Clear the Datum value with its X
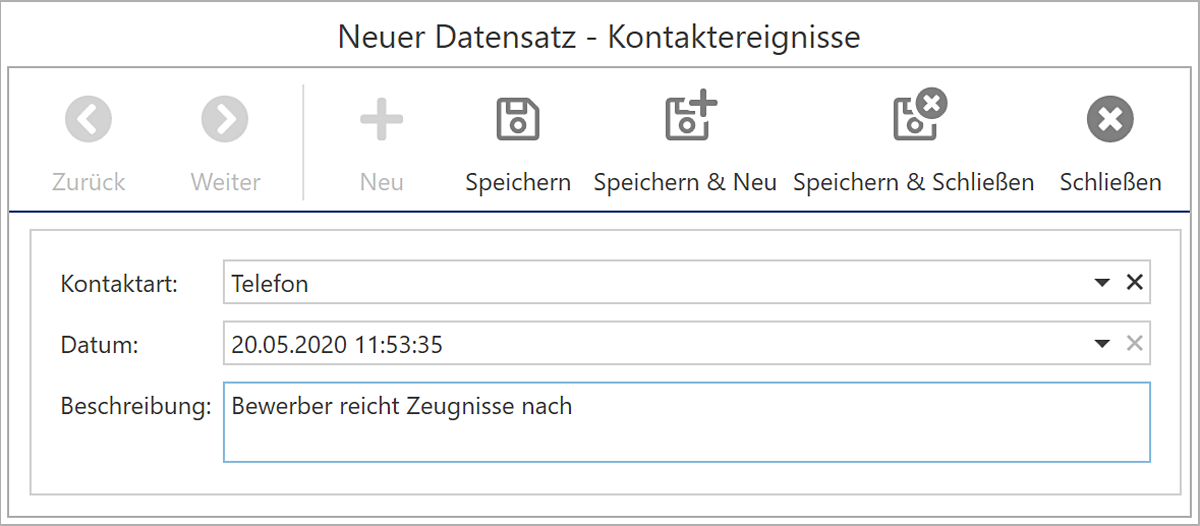 pos(1134,344)
